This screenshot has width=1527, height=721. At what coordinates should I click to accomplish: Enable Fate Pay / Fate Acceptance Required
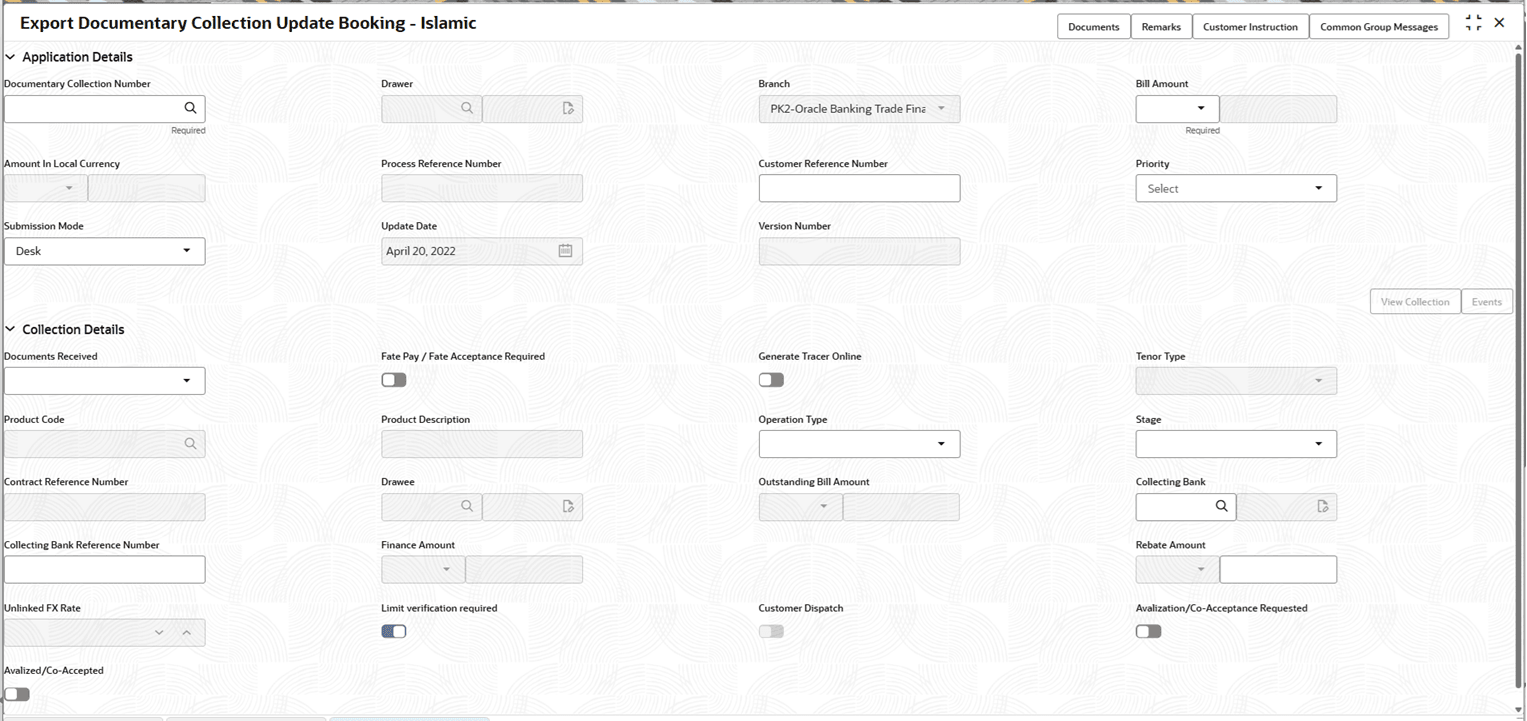[393, 380]
